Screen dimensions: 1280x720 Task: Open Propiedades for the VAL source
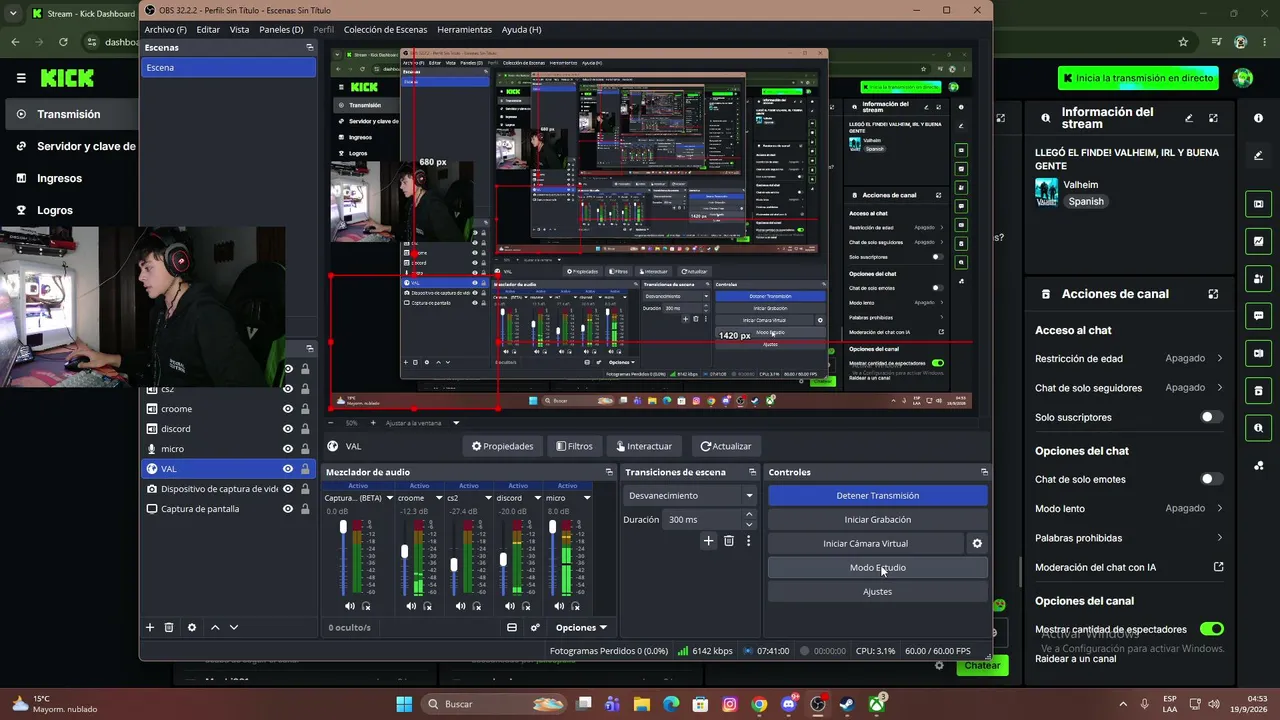pyautogui.click(x=503, y=446)
